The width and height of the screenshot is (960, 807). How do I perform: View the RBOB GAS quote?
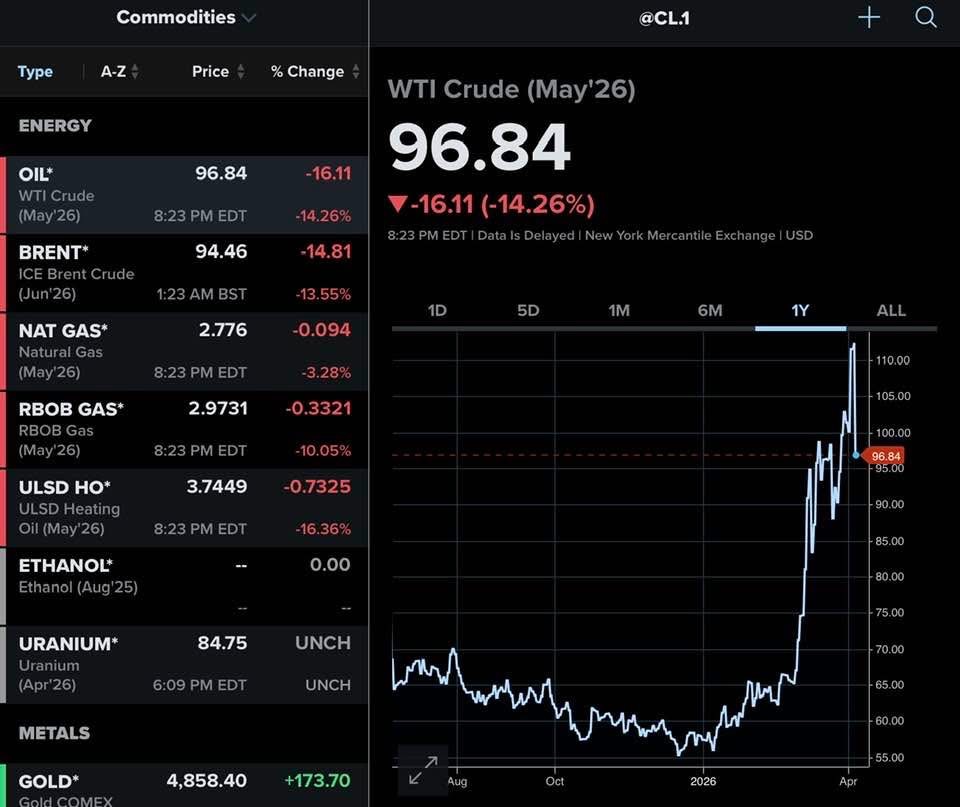coord(184,429)
